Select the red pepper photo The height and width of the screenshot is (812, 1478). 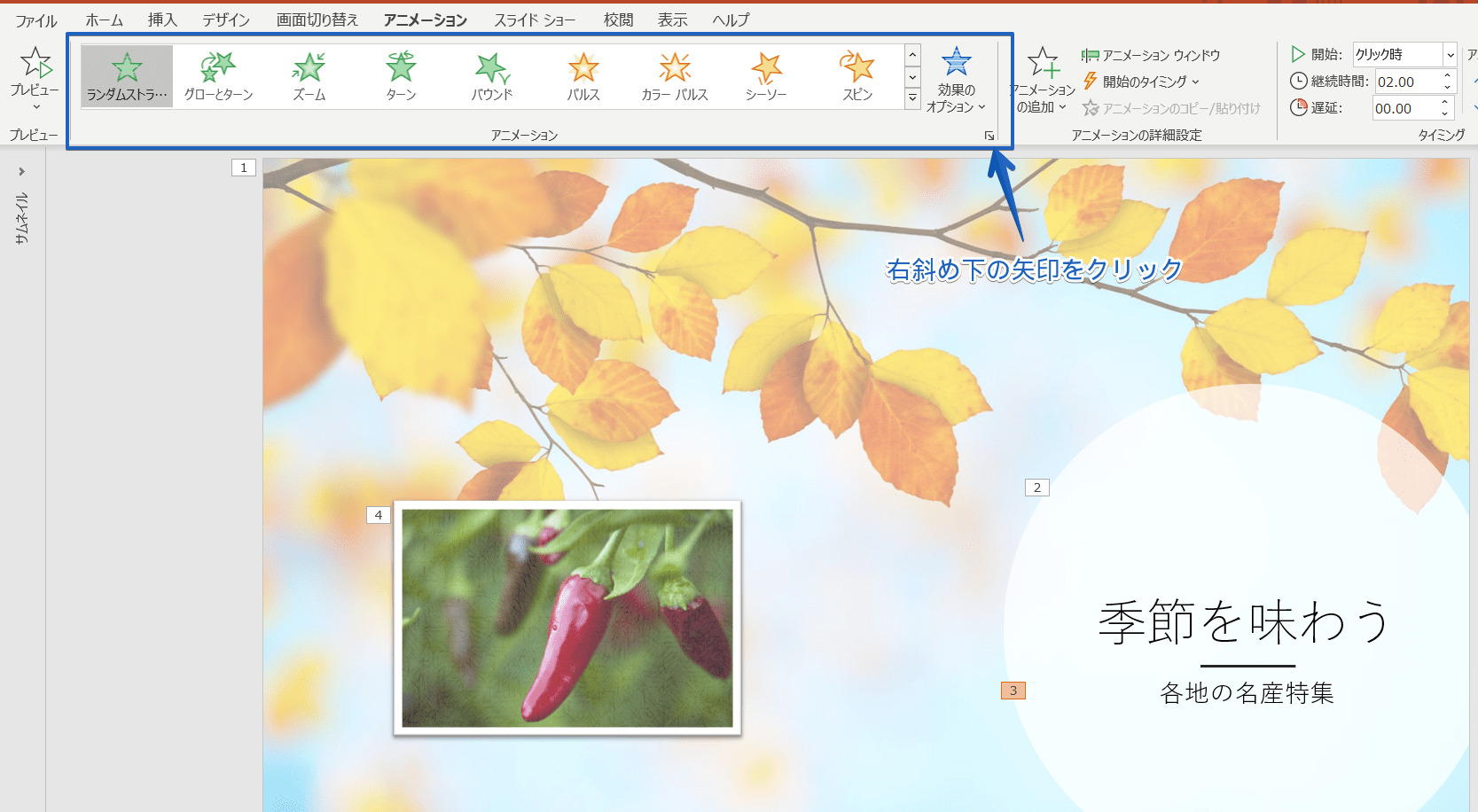(567, 618)
